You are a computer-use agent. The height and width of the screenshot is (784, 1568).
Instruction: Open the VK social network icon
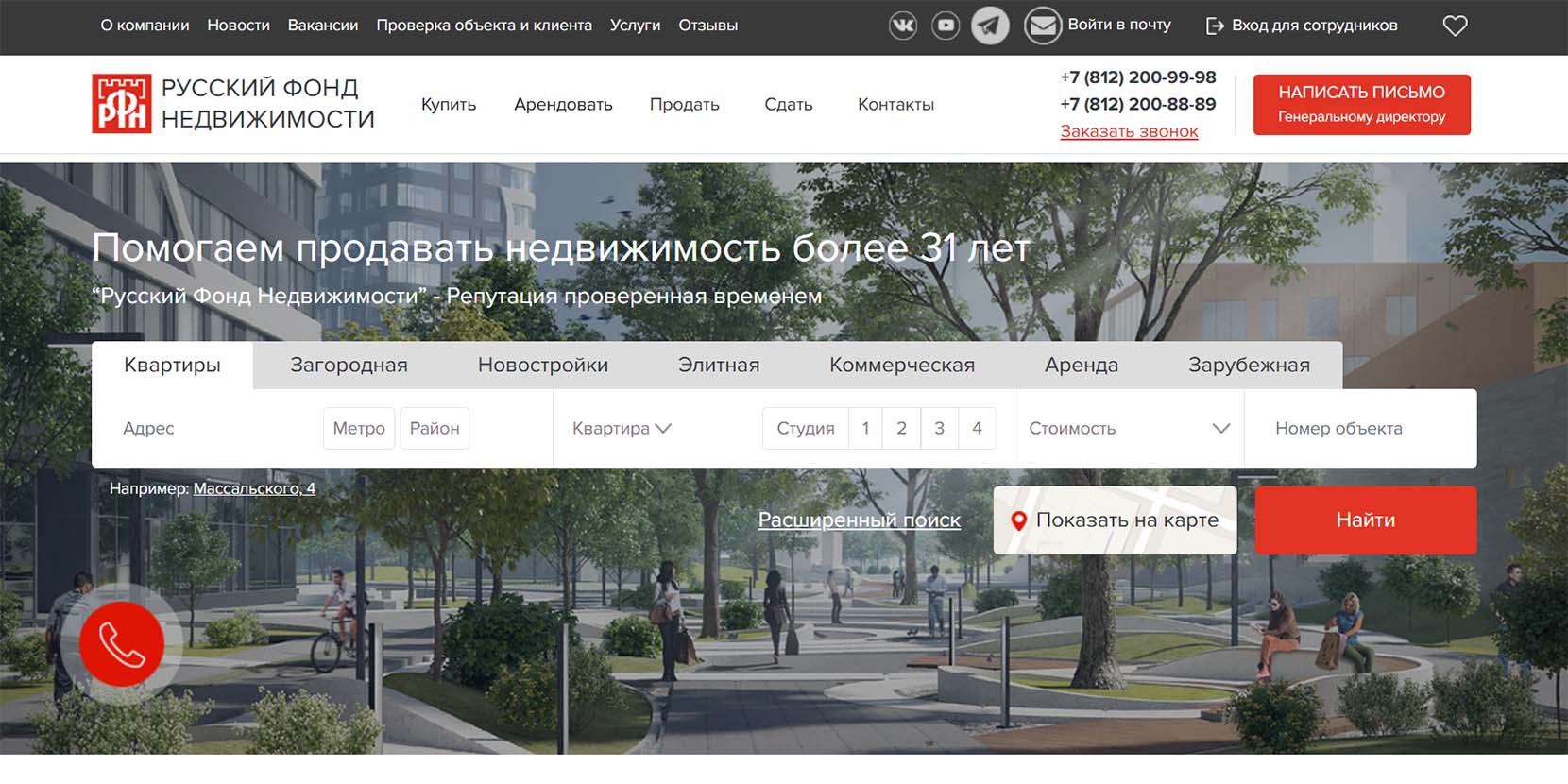[x=903, y=26]
